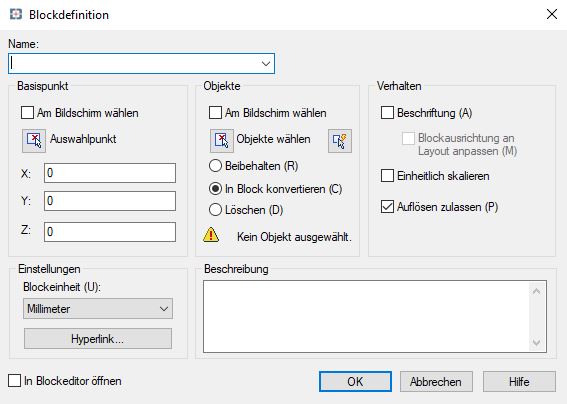Enable Am Bildschirm wählen under Basispunkt
This screenshot has height=404, width=567.
(x=27, y=112)
